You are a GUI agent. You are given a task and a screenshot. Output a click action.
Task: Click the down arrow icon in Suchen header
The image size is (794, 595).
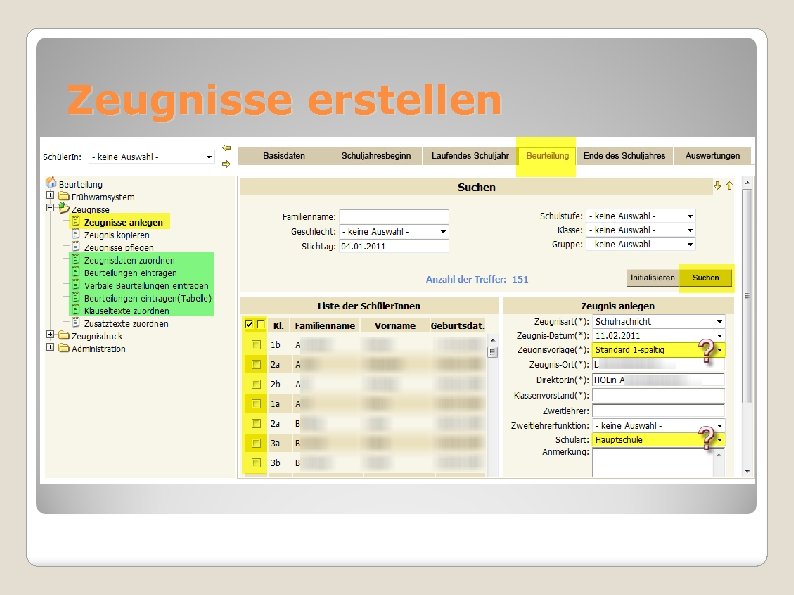(x=718, y=186)
